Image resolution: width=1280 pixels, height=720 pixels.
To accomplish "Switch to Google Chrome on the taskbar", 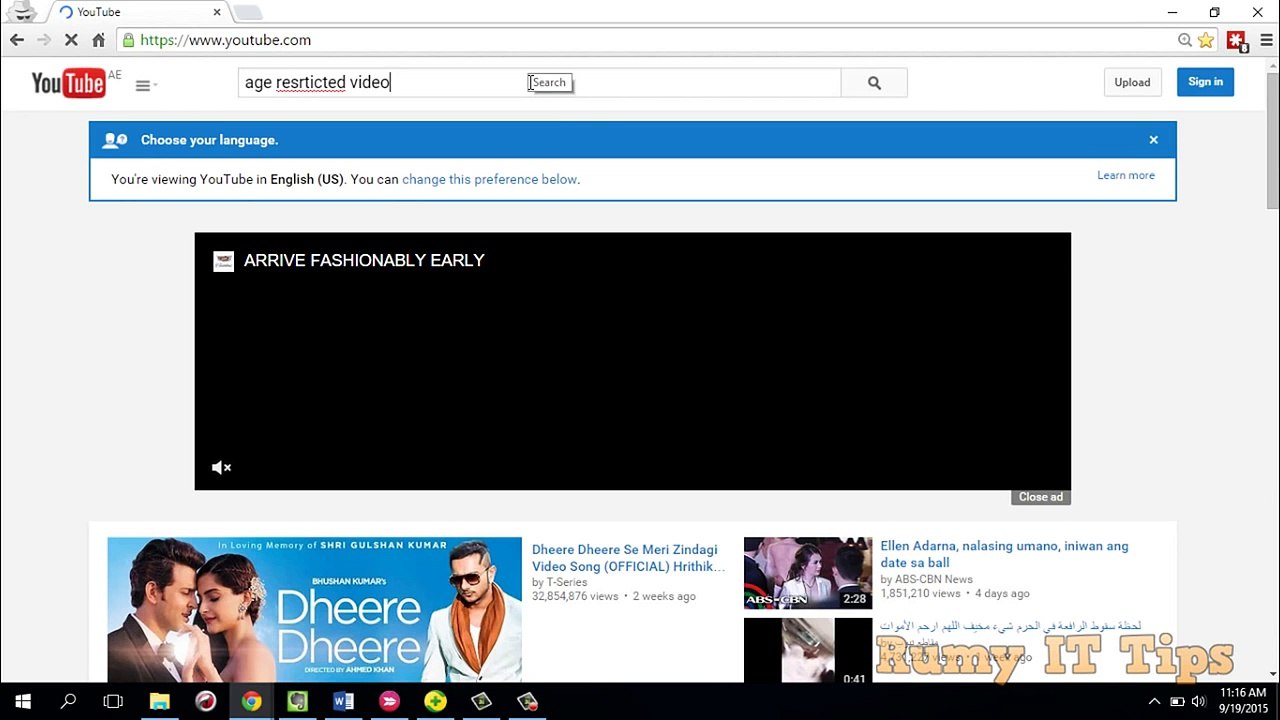I will (x=251, y=701).
